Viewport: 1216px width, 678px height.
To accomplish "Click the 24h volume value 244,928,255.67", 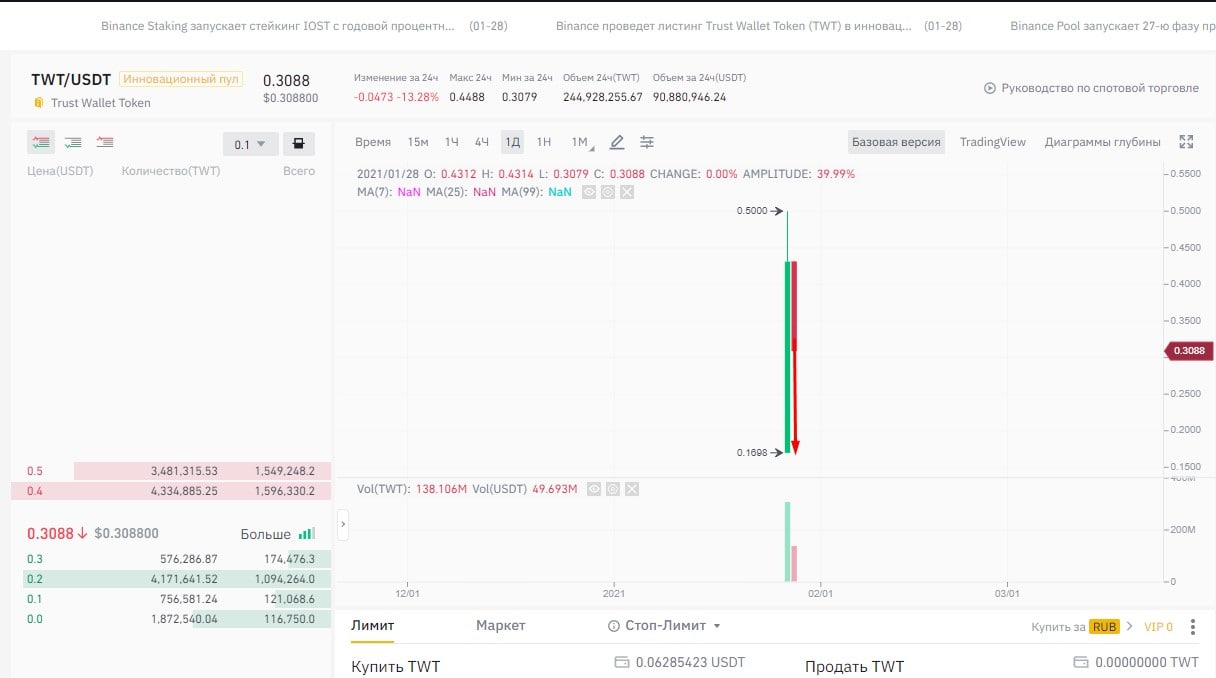I will pos(603,97).
